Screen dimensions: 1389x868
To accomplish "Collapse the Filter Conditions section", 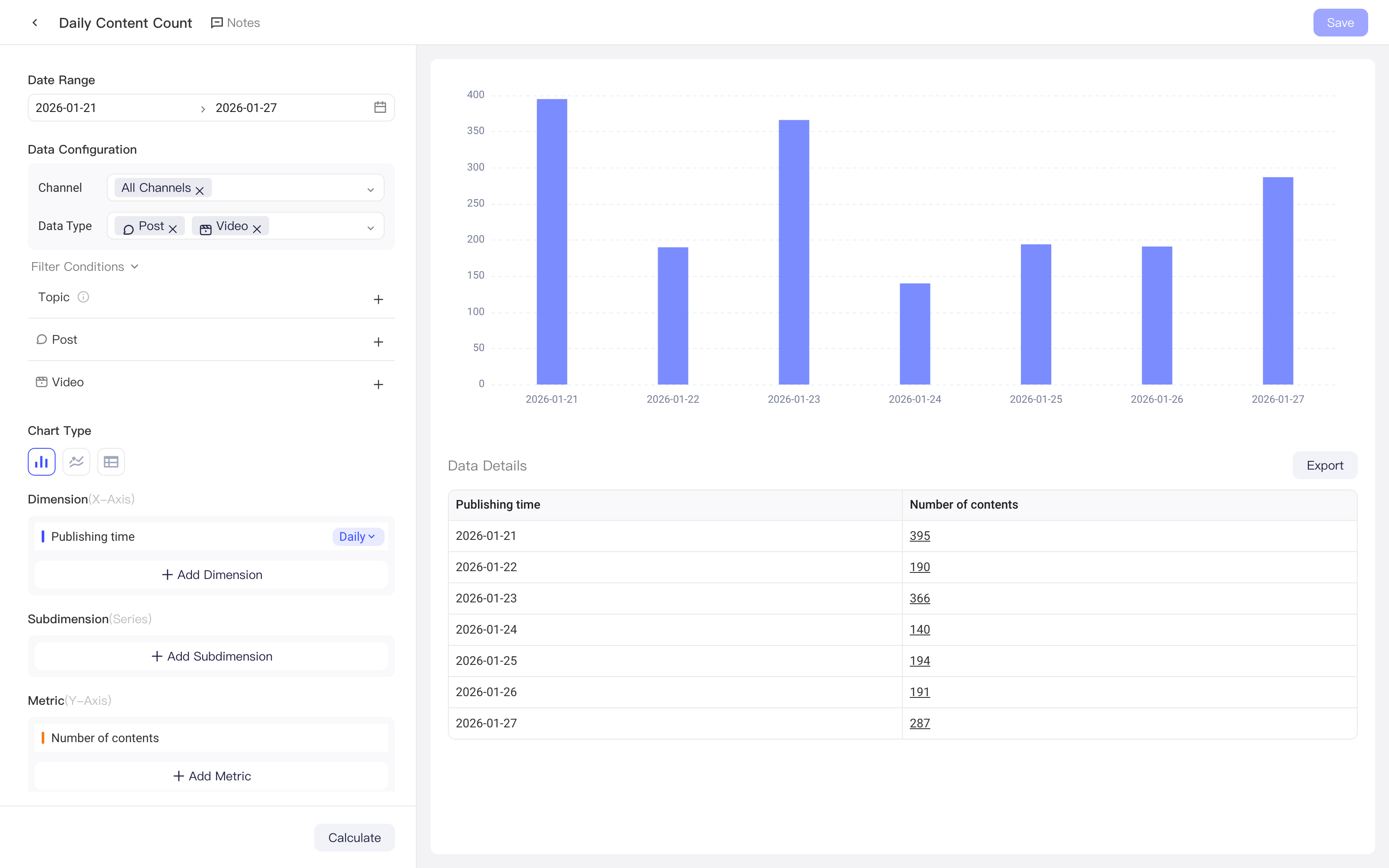I will pyautogui.click(x=85, y=266).
